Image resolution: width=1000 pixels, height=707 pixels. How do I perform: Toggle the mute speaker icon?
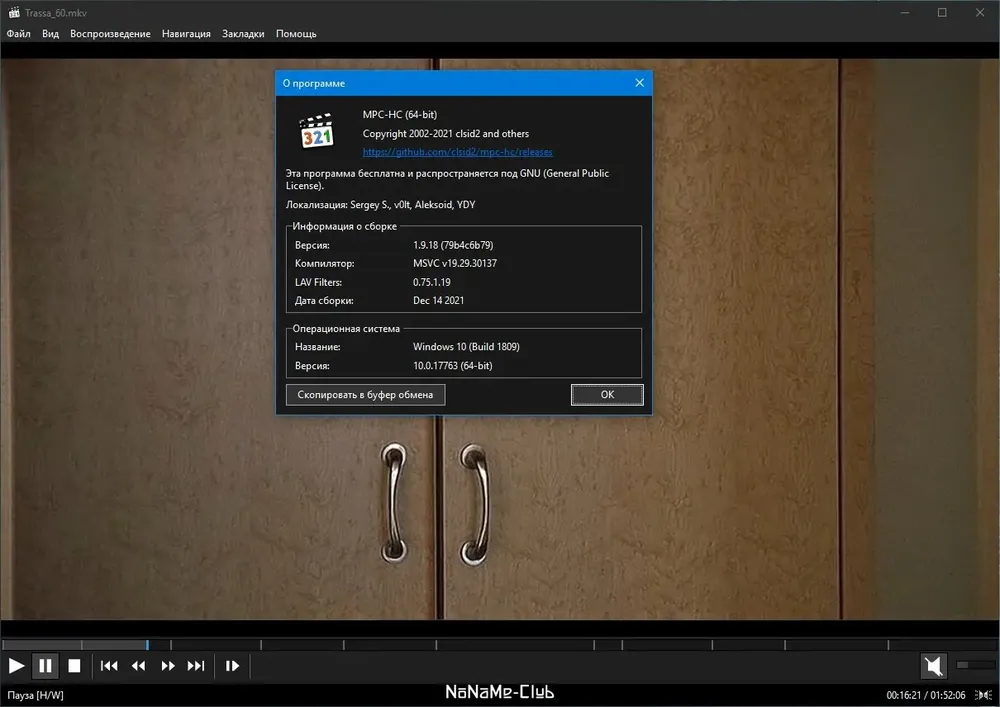pos(934,666)
